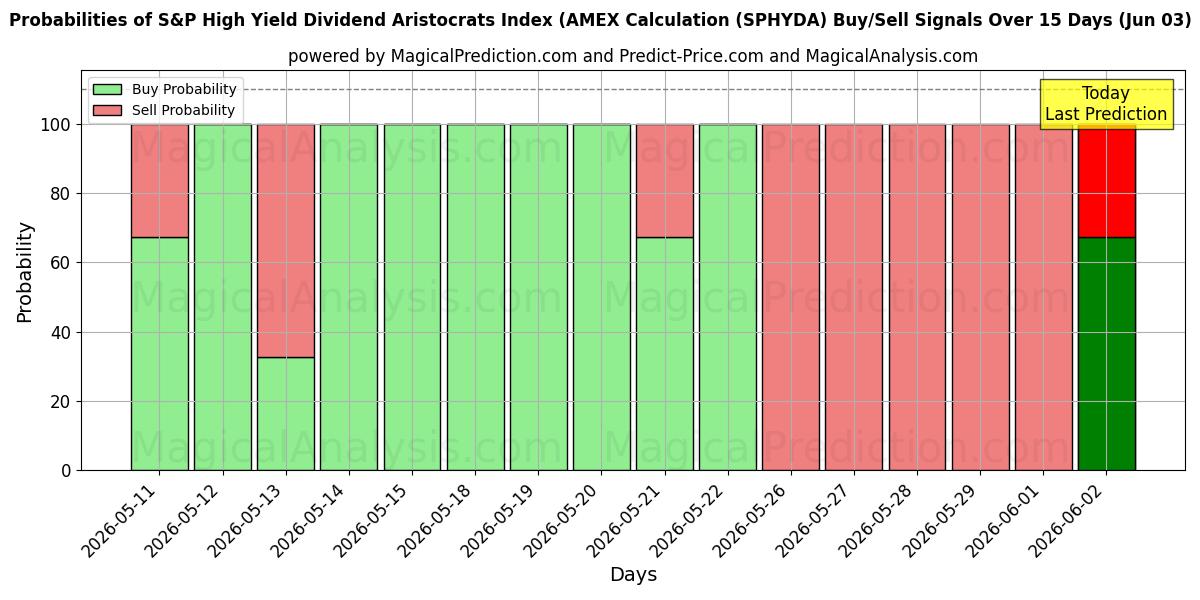Click the bright red segment of the 2026-06-02 bar

[x=1107, y=181]
